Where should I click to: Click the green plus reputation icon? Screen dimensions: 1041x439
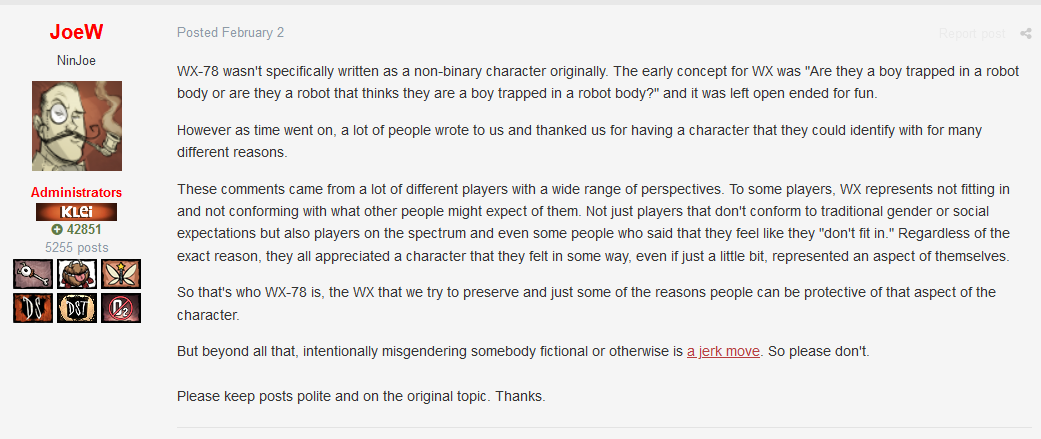[58, 229]
